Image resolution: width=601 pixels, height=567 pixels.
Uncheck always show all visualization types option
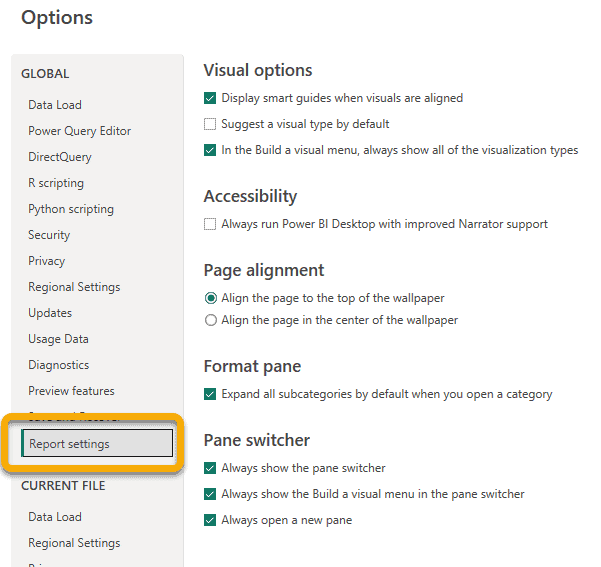click(210, 150)
